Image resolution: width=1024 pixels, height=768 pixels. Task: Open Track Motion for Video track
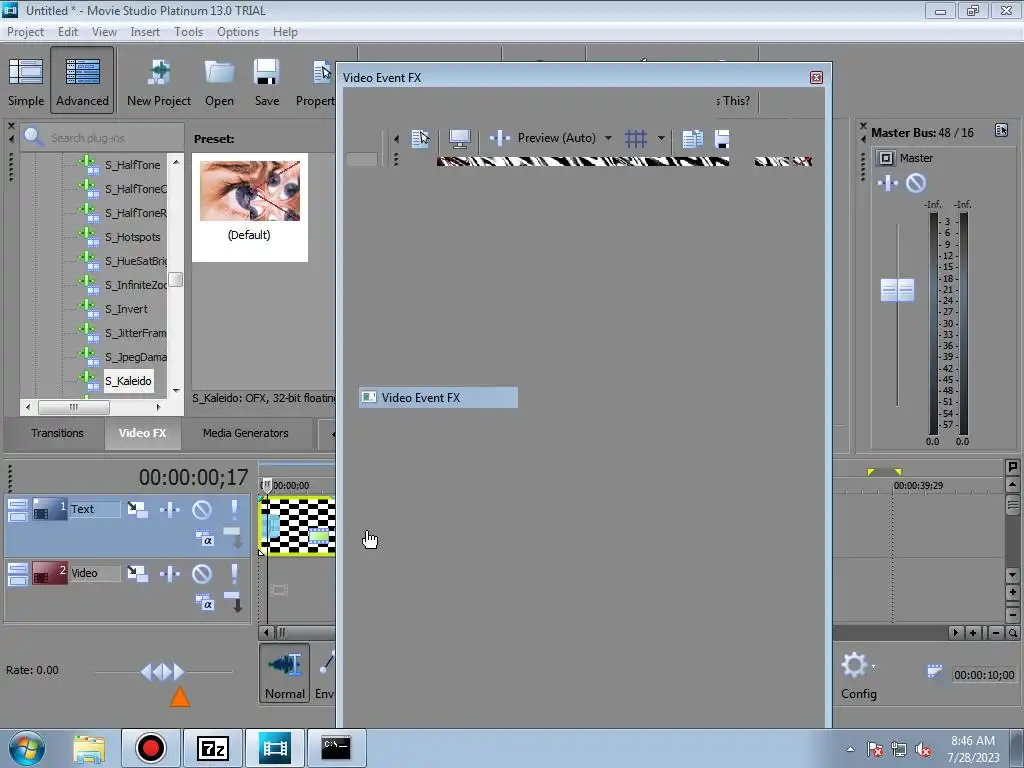click(137, 573)
